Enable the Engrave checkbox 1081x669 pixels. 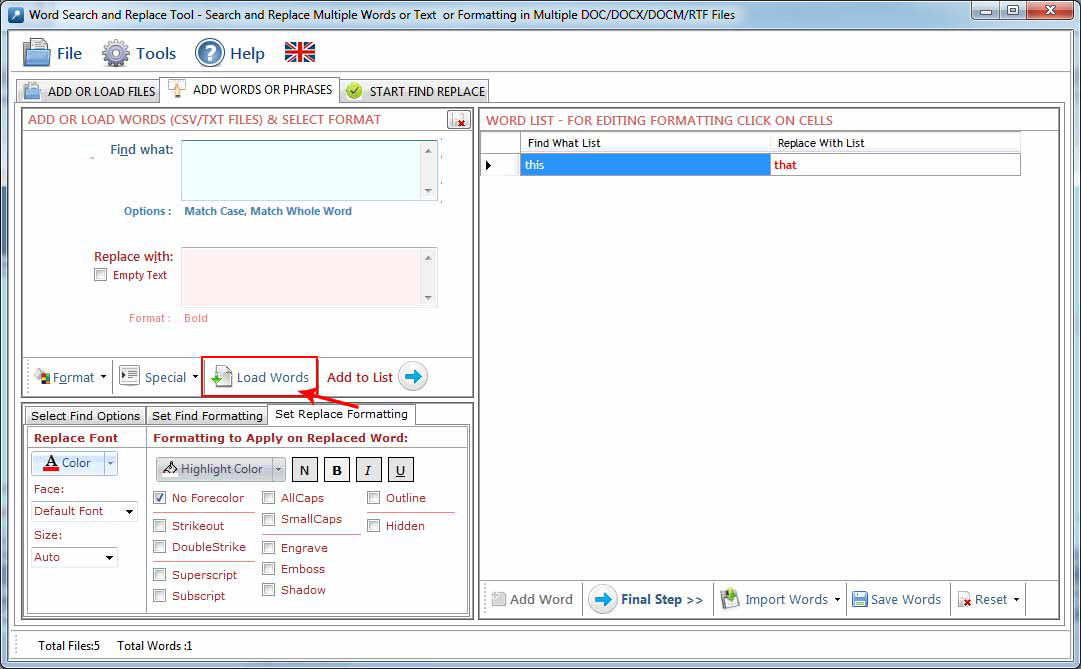pos(269,548)
